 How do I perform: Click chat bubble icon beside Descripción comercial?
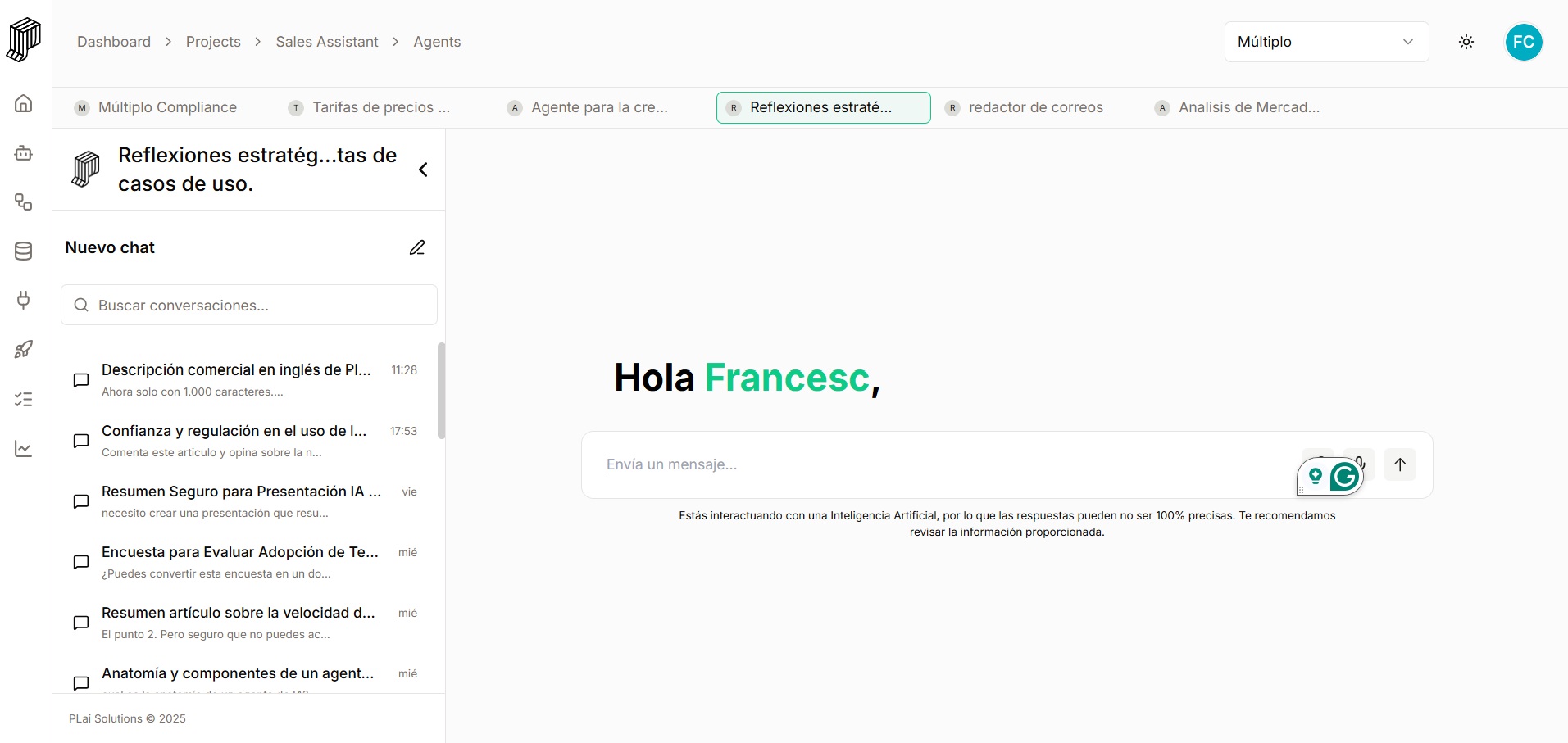pyautogui.click(x=81, y=380)
